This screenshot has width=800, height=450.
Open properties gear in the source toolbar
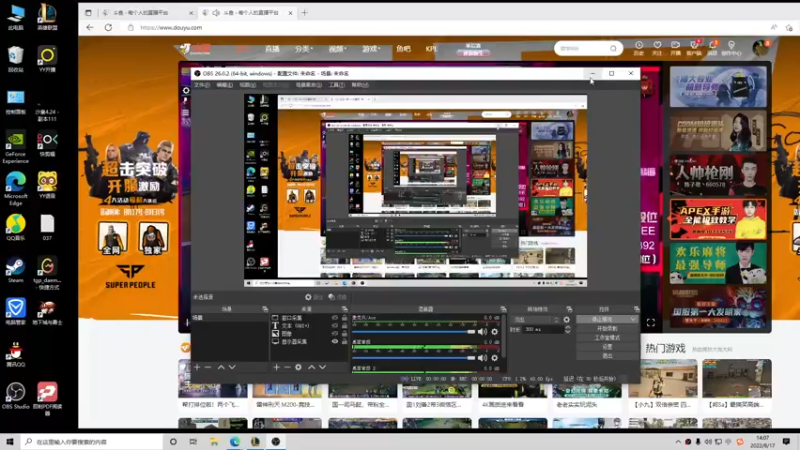coord(313,297)
